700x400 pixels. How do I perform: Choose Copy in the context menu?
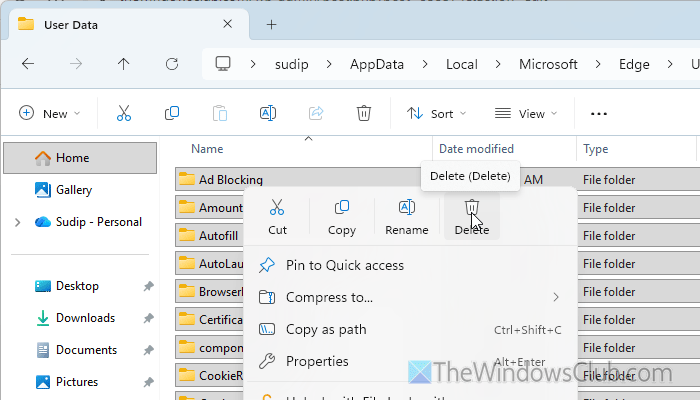pos(342,217)
